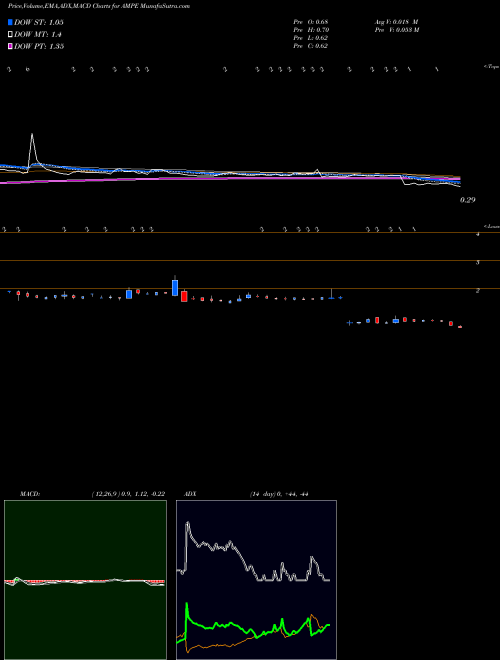
Task: Click the magenta DOW PT legend swatch
Action: (10, 46)
